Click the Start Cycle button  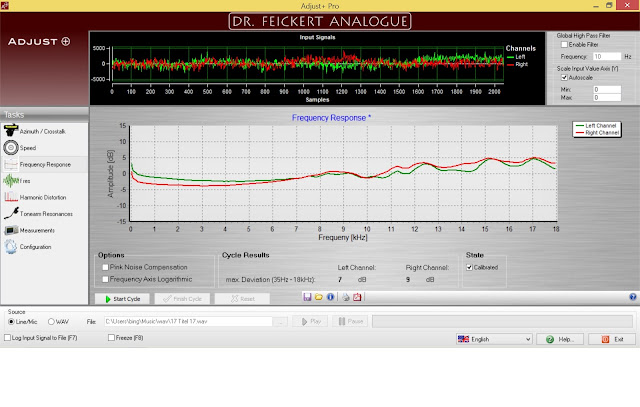click(x=122, y=299)
